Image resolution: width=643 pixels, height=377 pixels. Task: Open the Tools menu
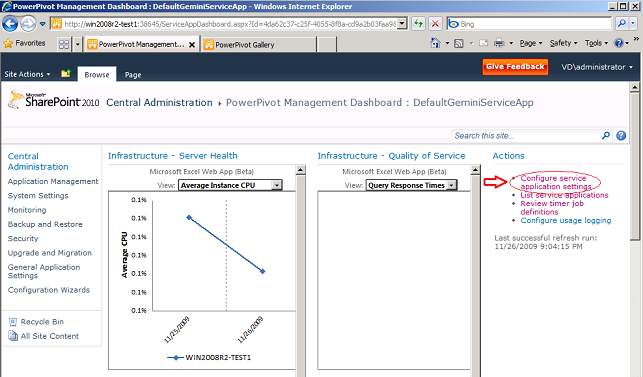pyautogui.click(x=596, y=43)
